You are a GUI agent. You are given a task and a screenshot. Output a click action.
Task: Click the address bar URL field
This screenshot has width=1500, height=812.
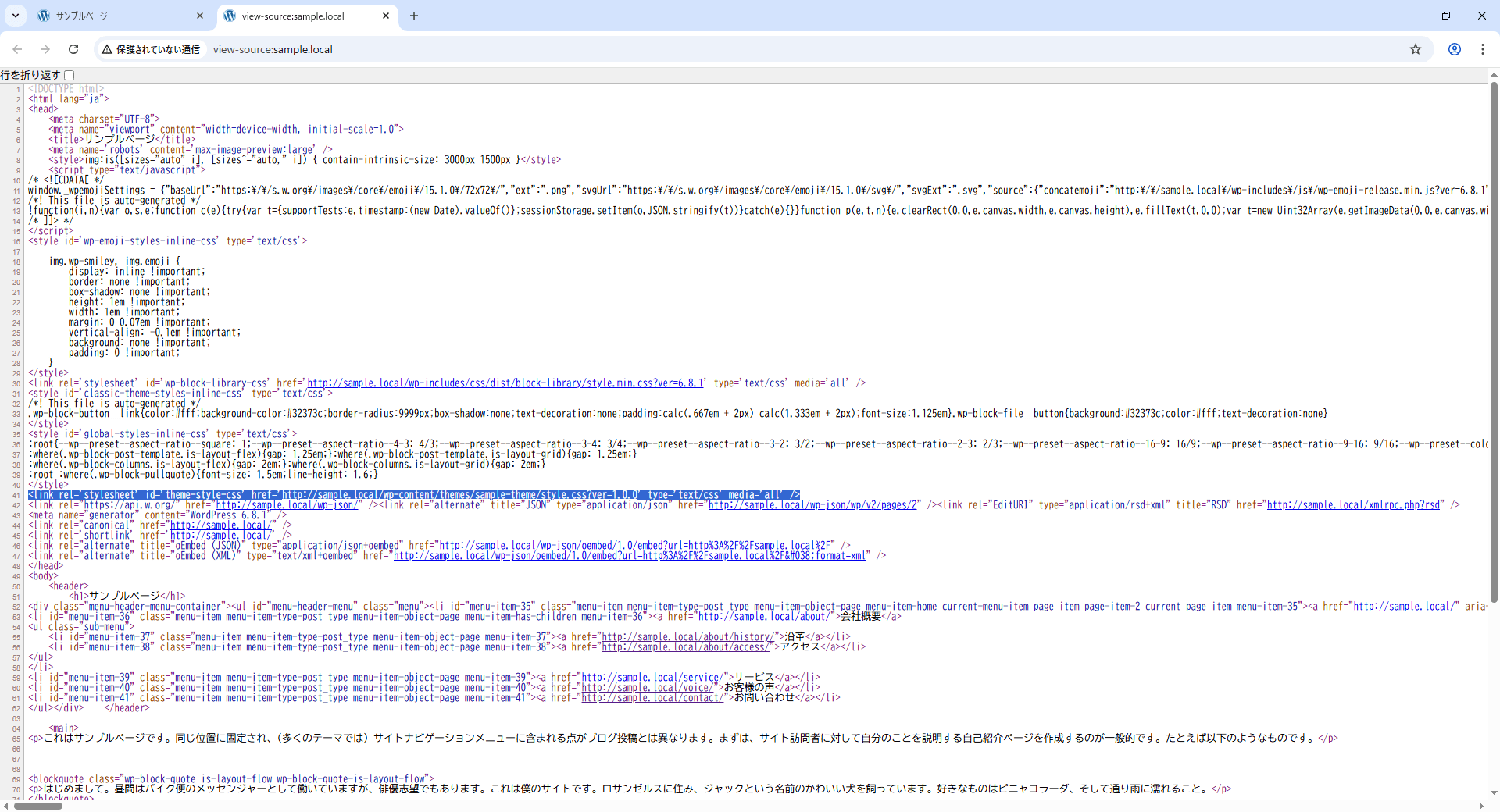point(805,49)
